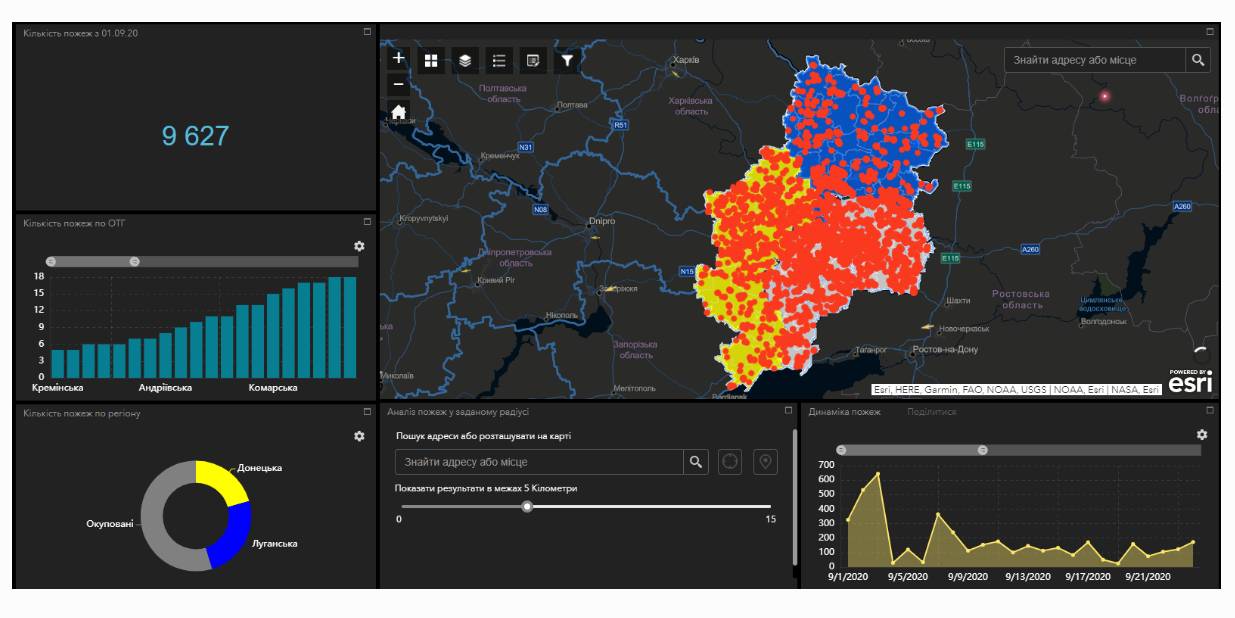Click search magnifier in map search box
The width and height of the screenshot is (1235, 618).
click(1197, 60)
